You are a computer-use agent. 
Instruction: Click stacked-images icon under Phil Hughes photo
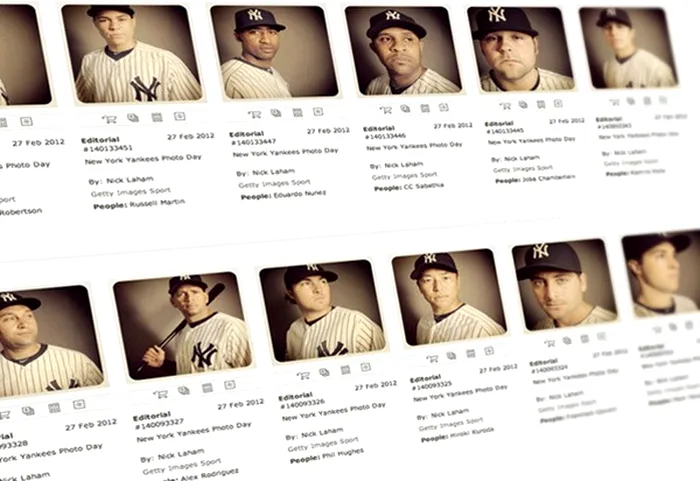click(x=324, y=372)
